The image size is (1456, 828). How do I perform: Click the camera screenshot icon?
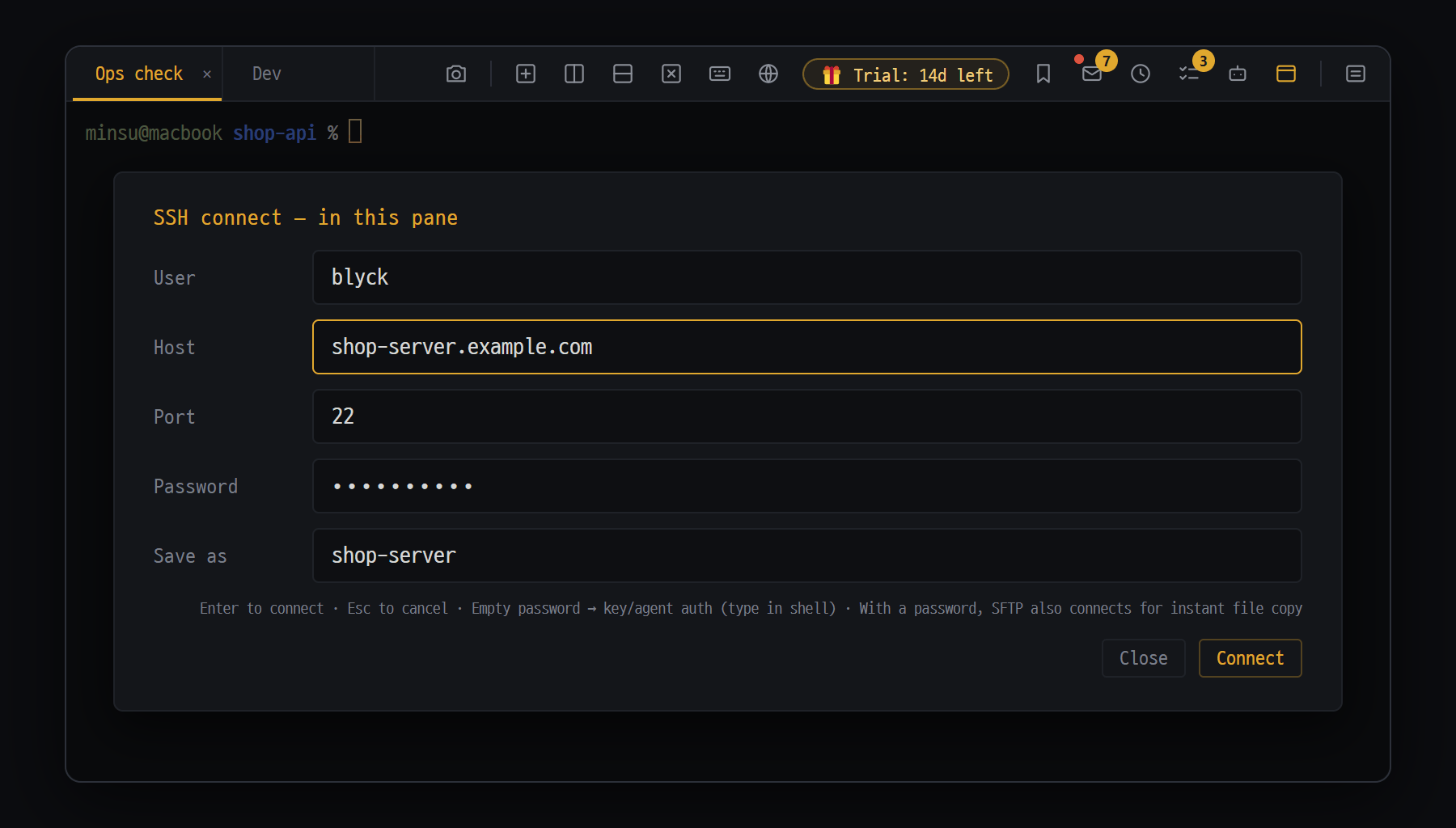(456, 74)
